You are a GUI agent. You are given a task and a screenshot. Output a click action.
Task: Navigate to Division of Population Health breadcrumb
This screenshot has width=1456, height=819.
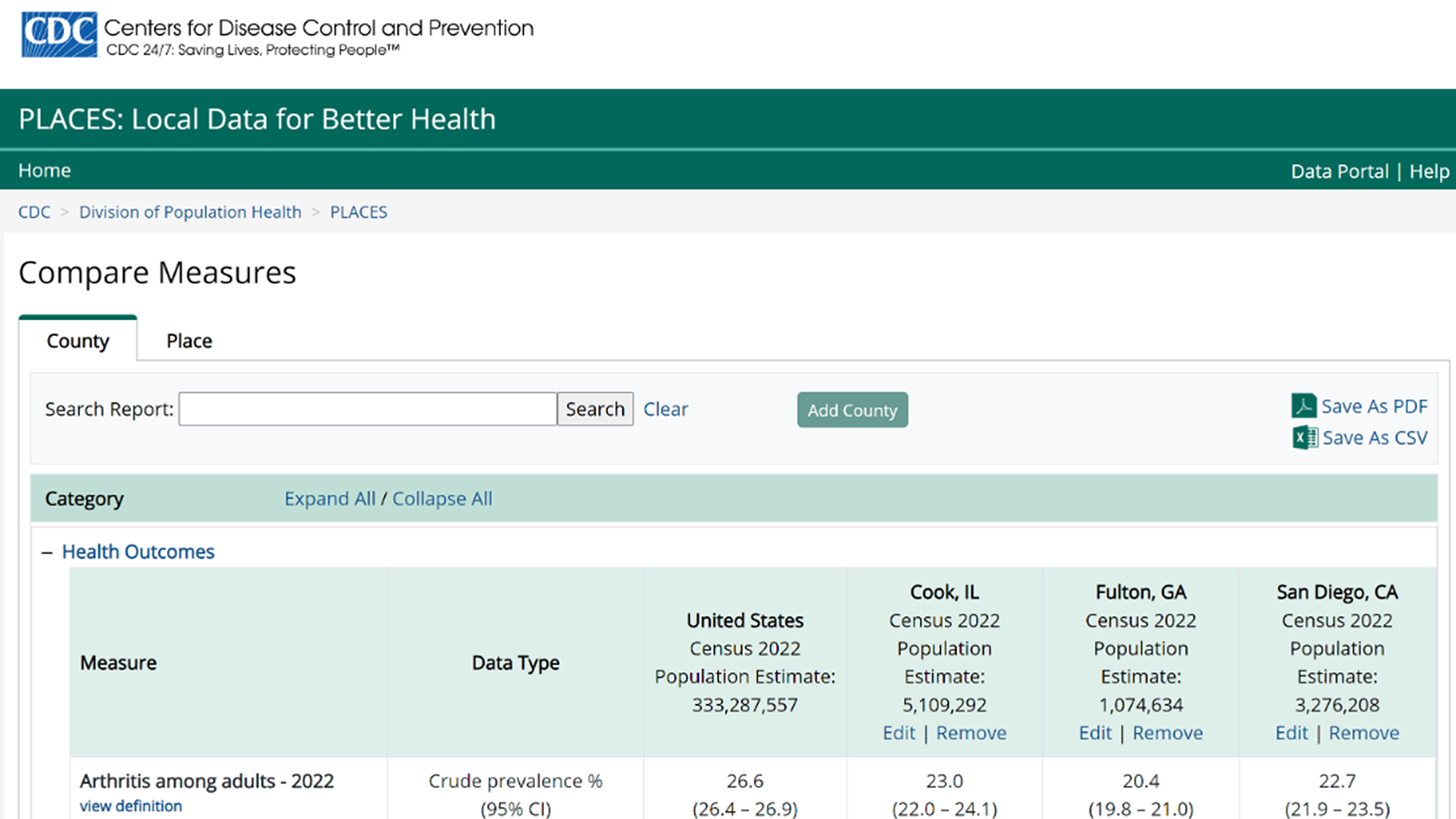point(190,212)
